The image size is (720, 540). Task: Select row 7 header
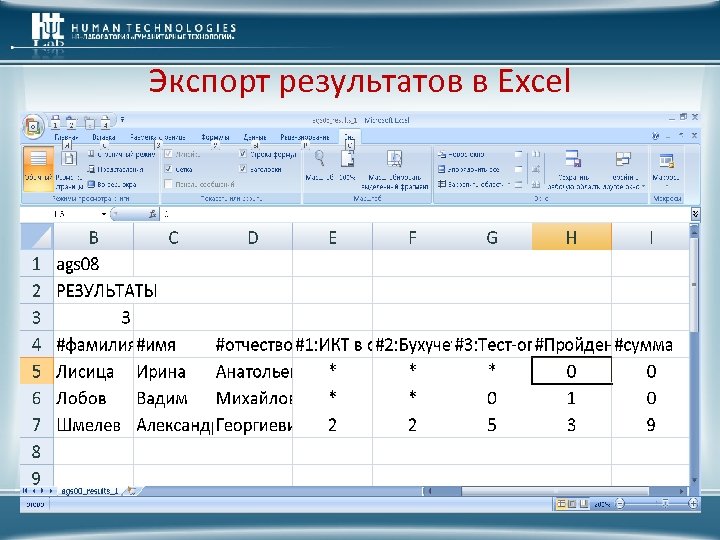[x=37, y=425]
